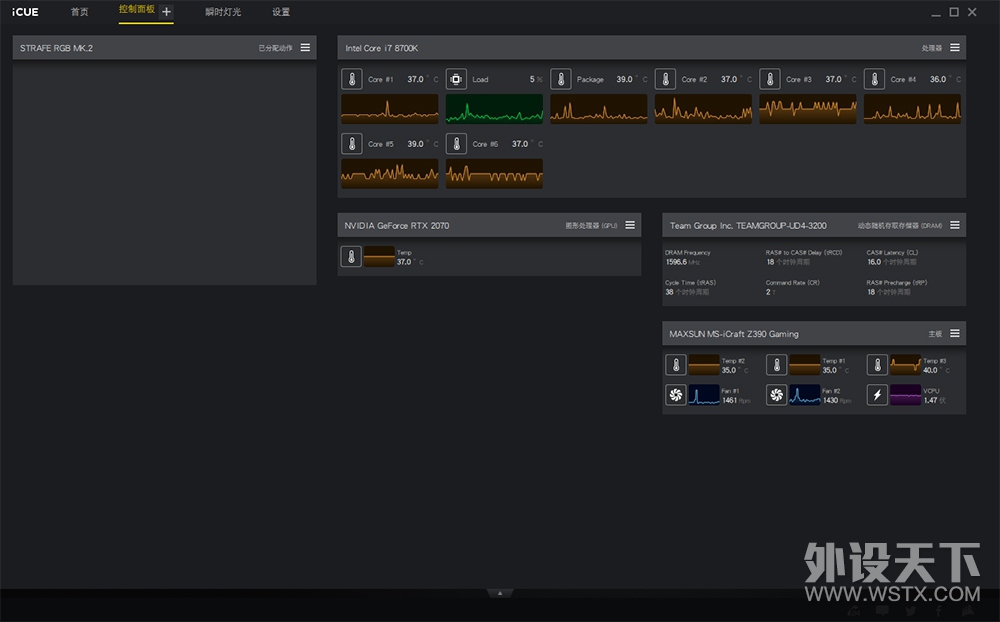
Task: Click the Core #3 temperature graph
Action: 808,109
